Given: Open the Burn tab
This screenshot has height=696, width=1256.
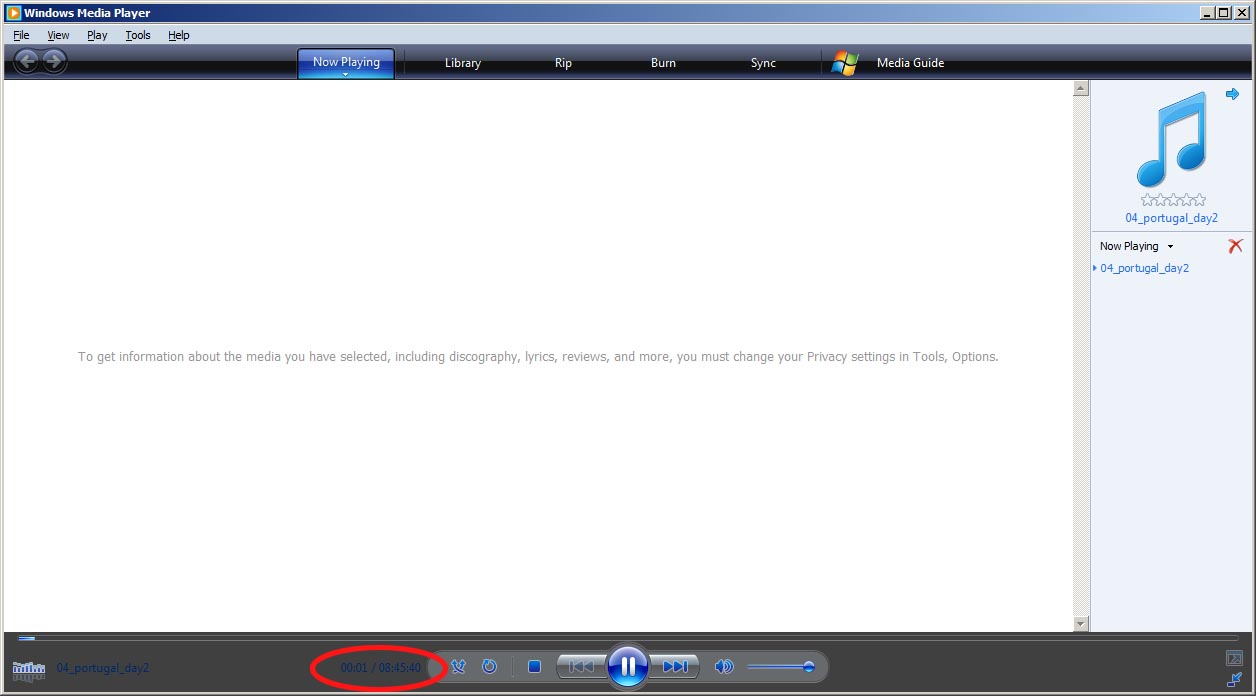Looking at the screenshot, I should pyautogui.click(x=663, y=63).
